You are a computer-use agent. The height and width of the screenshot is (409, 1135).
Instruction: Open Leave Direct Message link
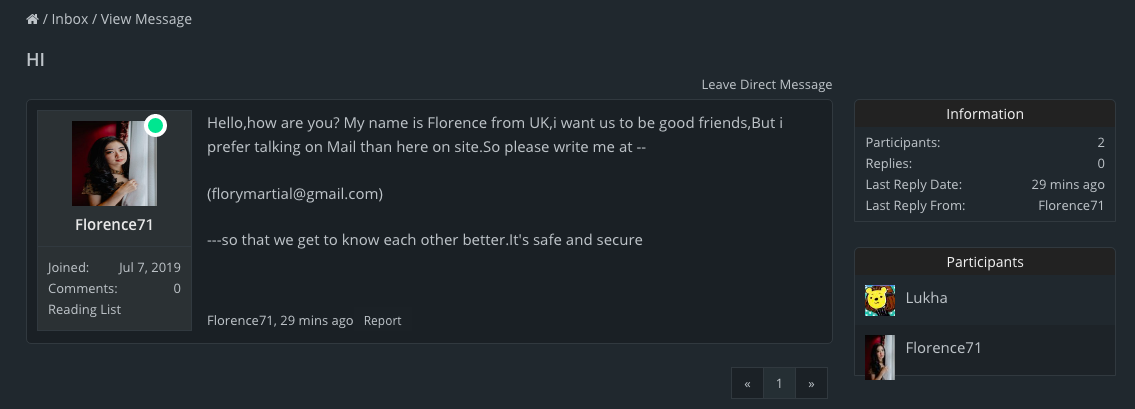click(x=766, y=84)
